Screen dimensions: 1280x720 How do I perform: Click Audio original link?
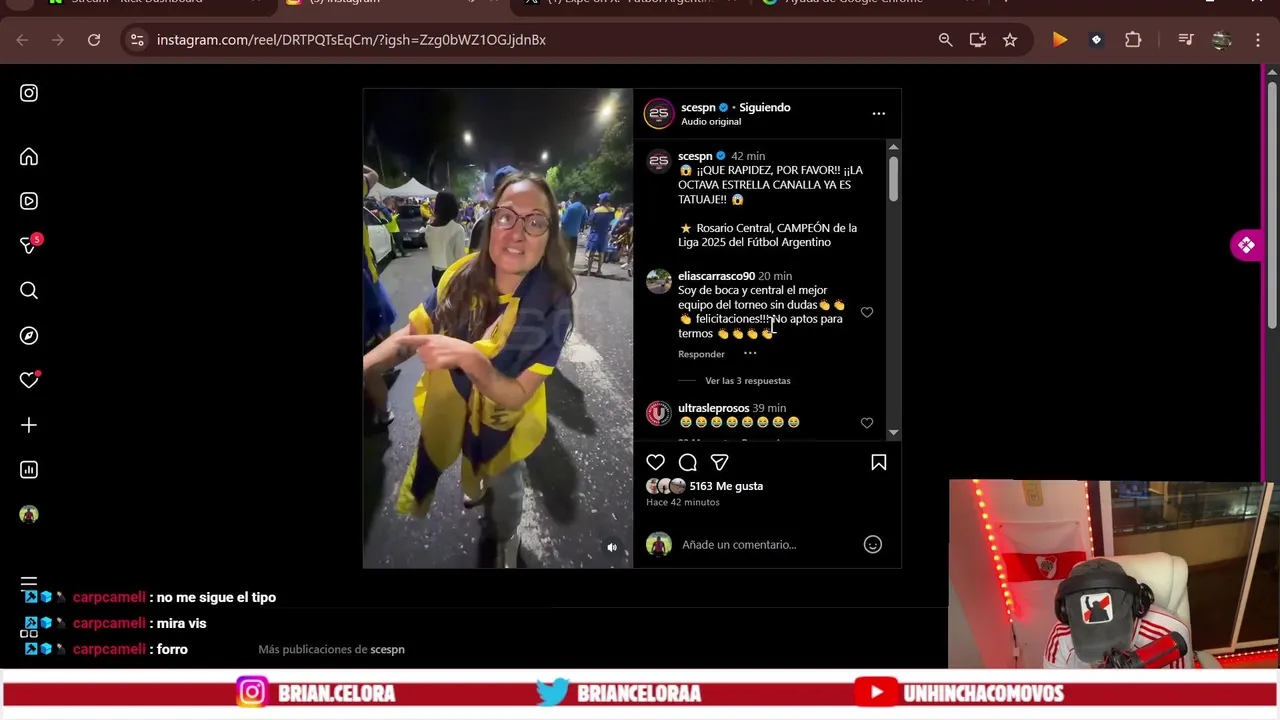coord(711,121)
